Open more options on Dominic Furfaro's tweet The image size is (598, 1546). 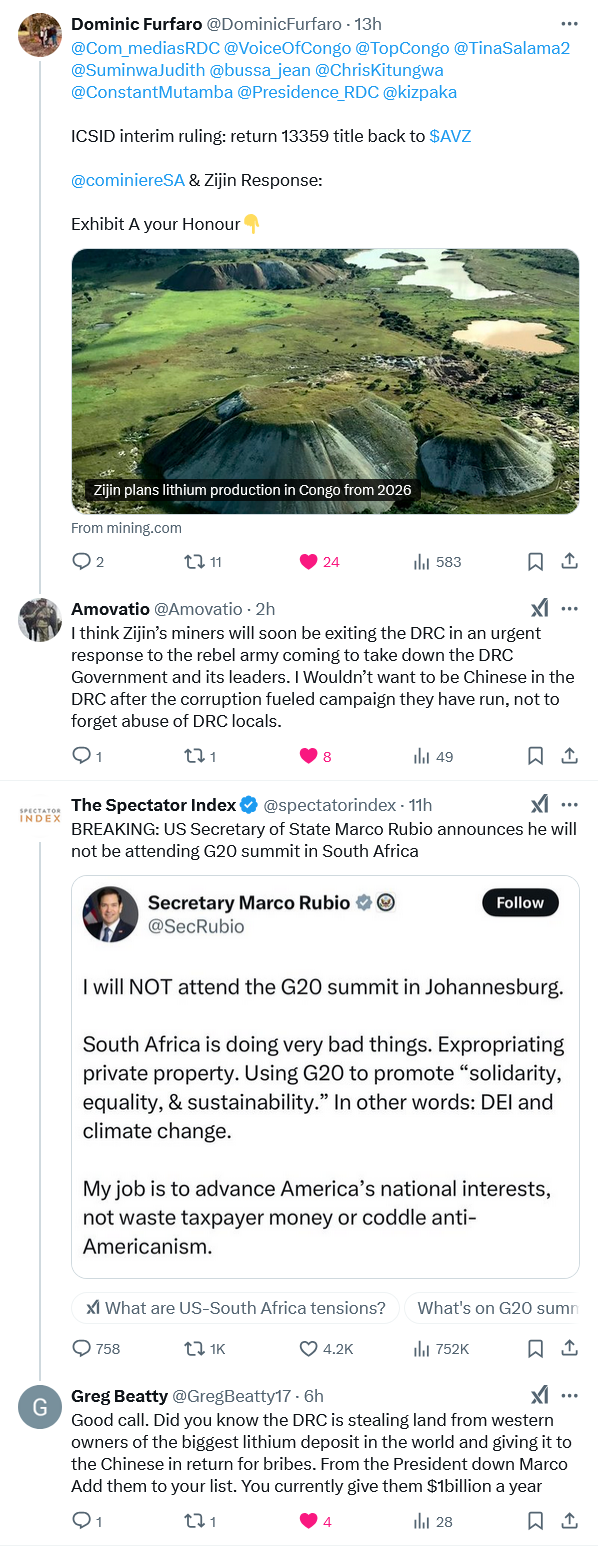coord(569,23)
